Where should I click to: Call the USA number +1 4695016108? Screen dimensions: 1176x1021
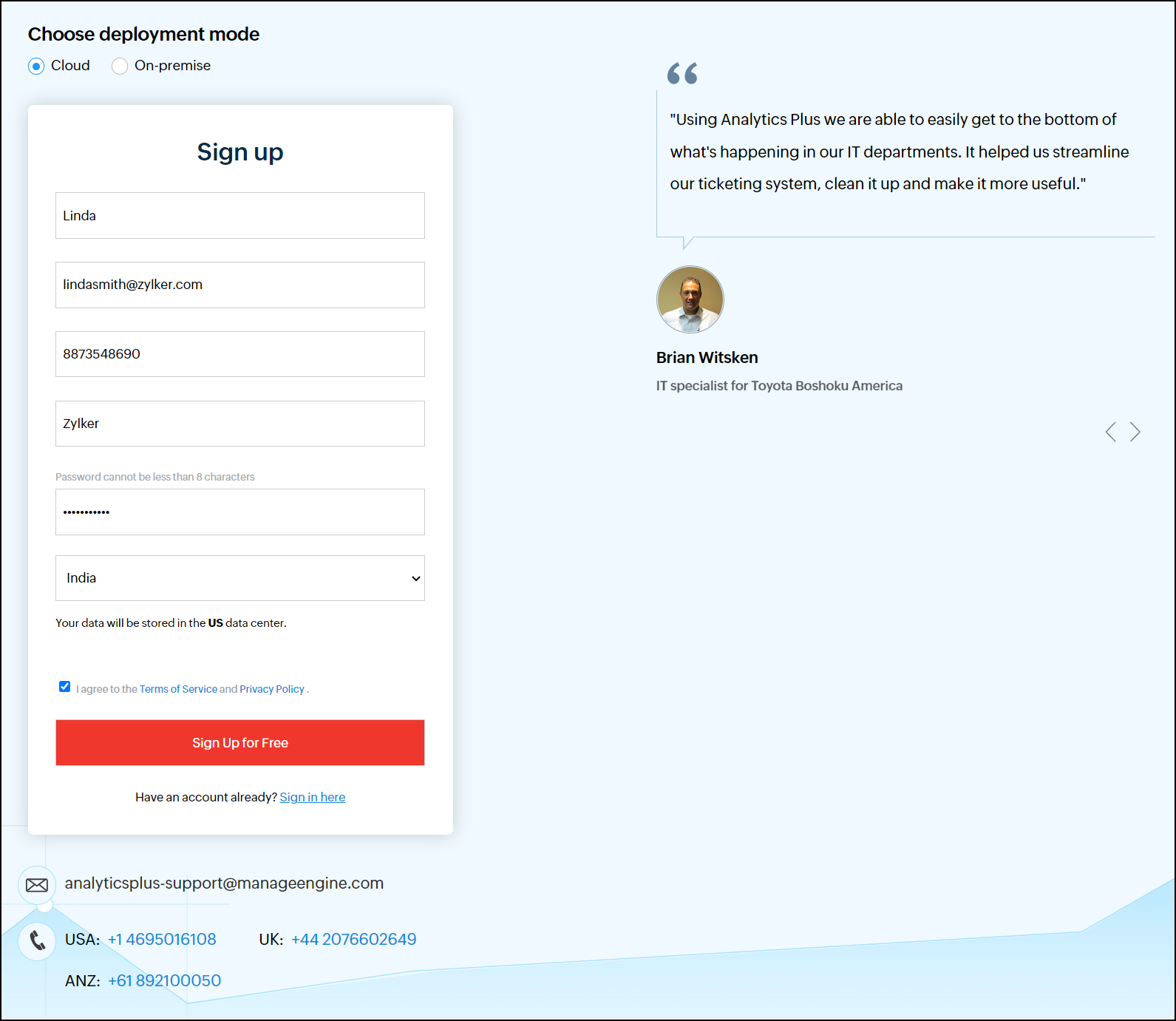[162, 939]
